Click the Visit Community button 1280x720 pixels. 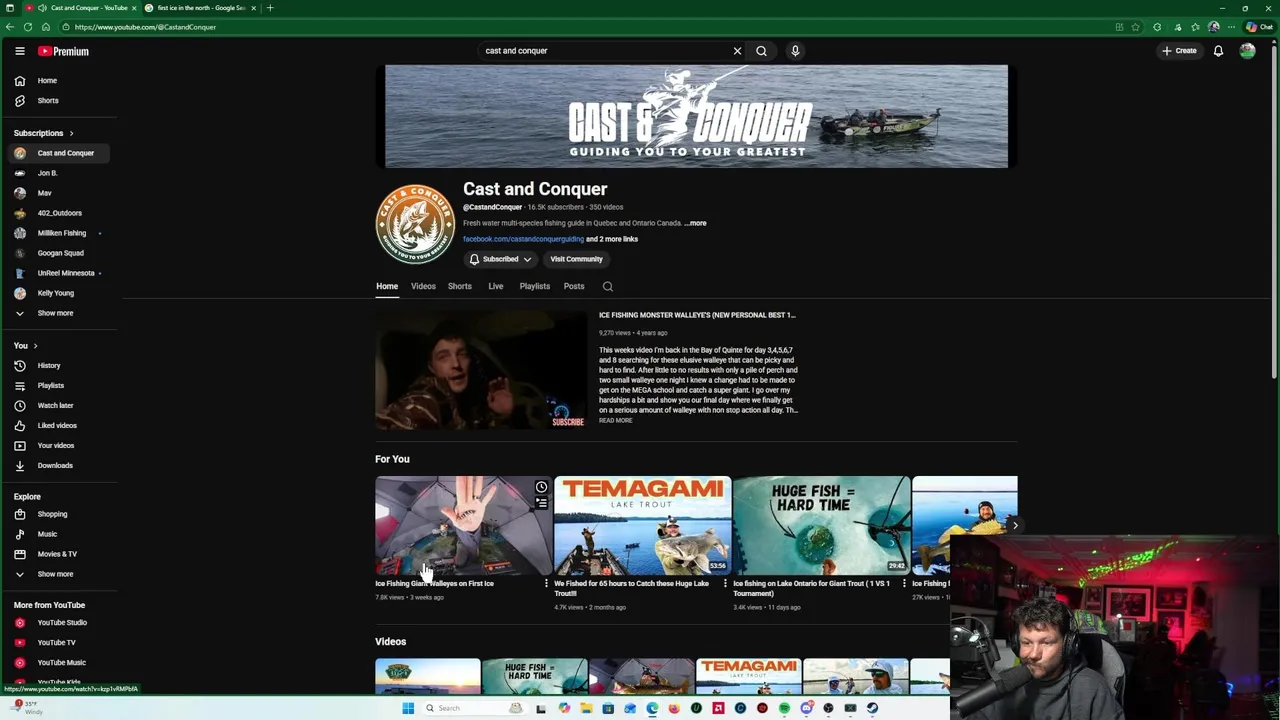coord(576,260)
